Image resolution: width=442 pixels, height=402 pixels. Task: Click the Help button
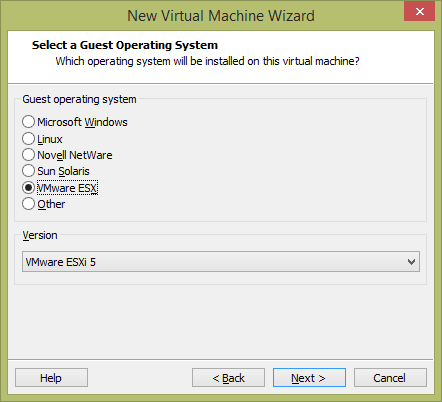pos(51,378)
